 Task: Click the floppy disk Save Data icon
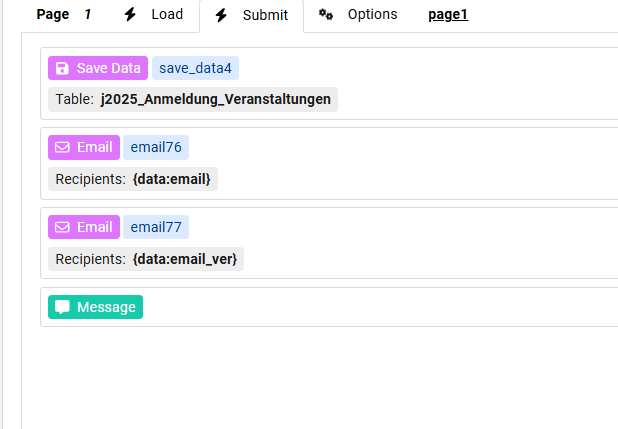(x=62, y=68)
